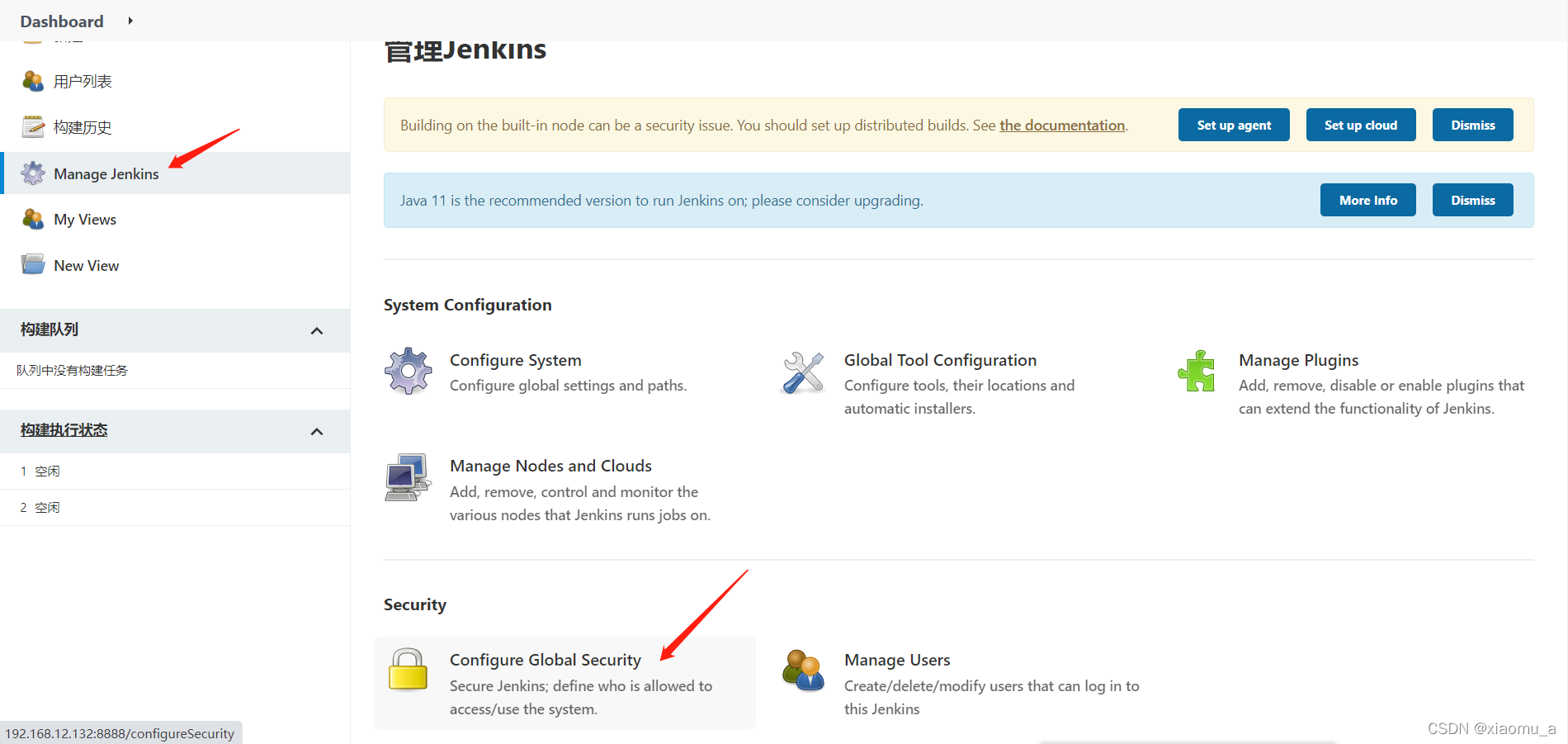Open Manage Nodes and Clouds
Image resolution: width=1568 pixels, height=744 pixels.
click(x=550, y=466)
